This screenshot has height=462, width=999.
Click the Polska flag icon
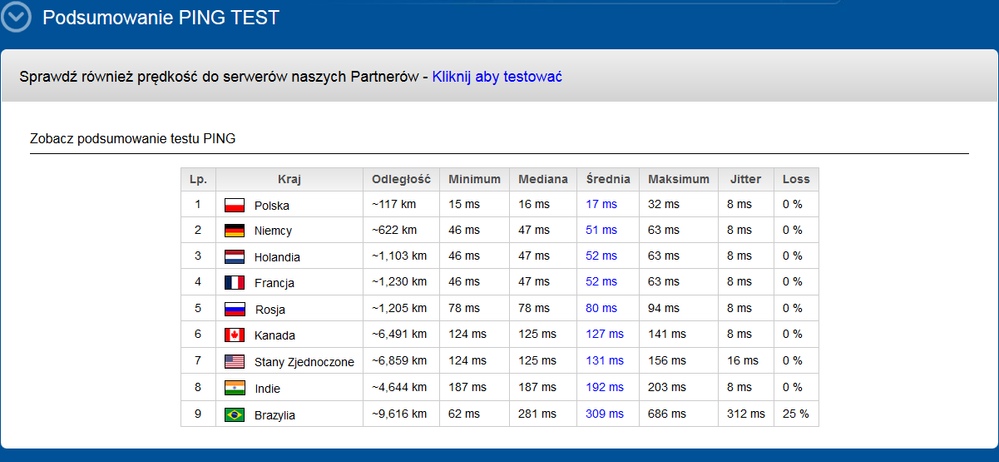coord(235,205)
